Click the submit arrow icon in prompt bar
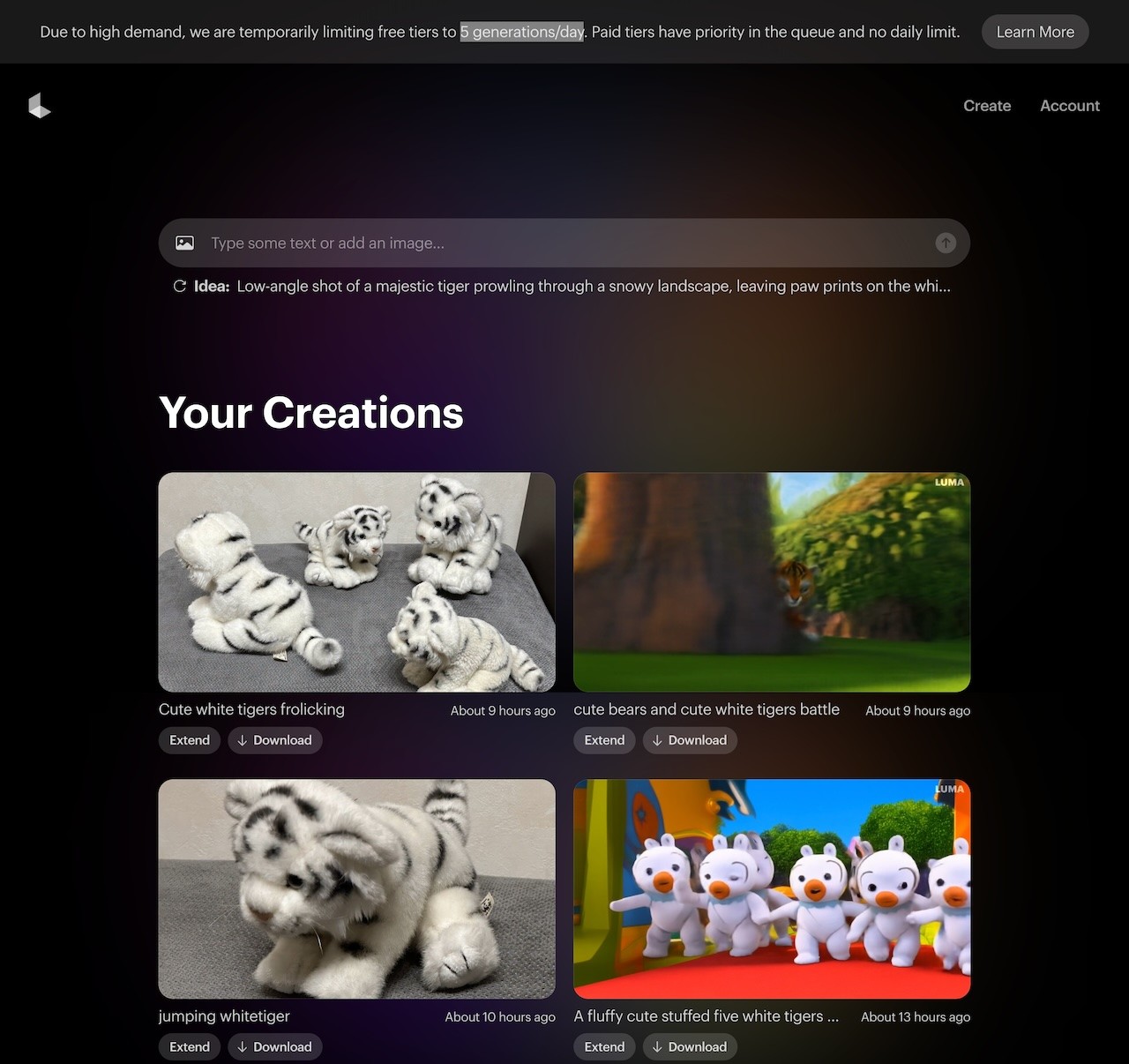 [946, 243]
